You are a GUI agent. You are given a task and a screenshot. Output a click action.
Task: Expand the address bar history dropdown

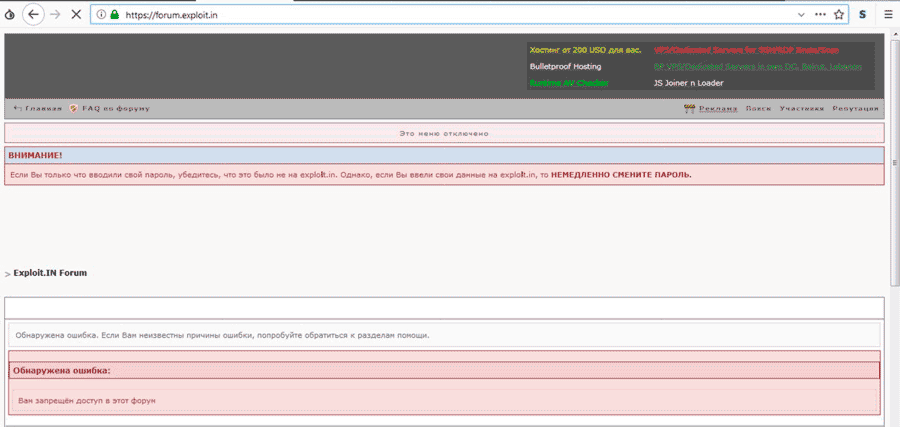[x=801, y=15]
